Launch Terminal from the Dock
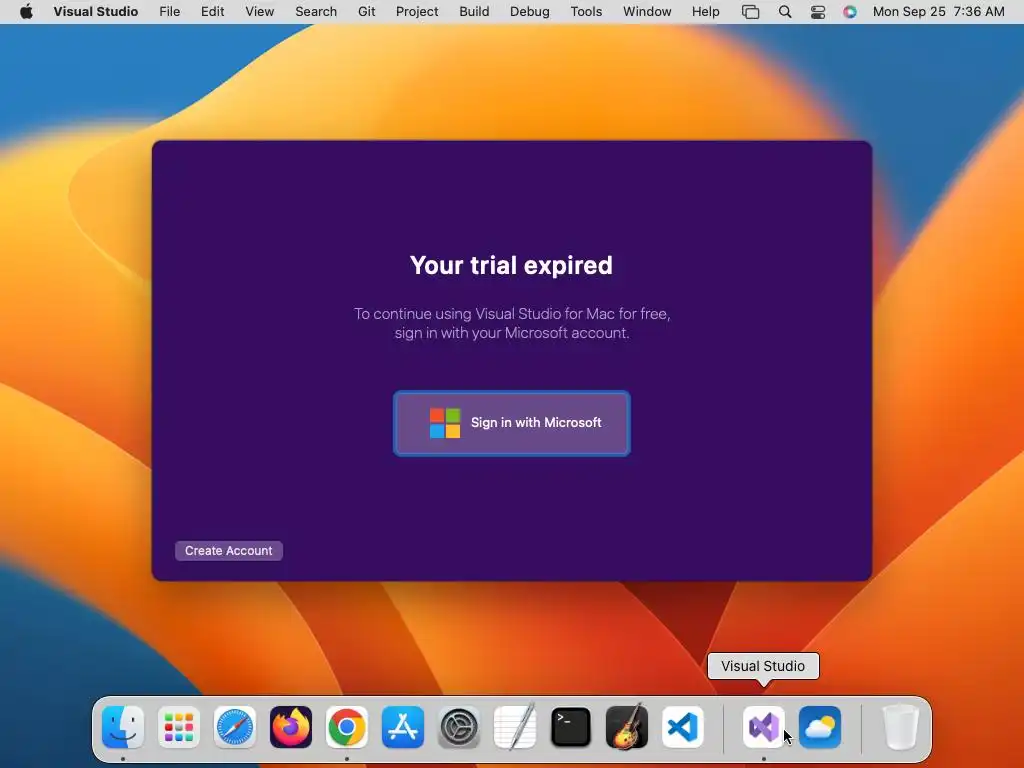Viewport: 1024px width, 768px height. [x=571, y=727]
